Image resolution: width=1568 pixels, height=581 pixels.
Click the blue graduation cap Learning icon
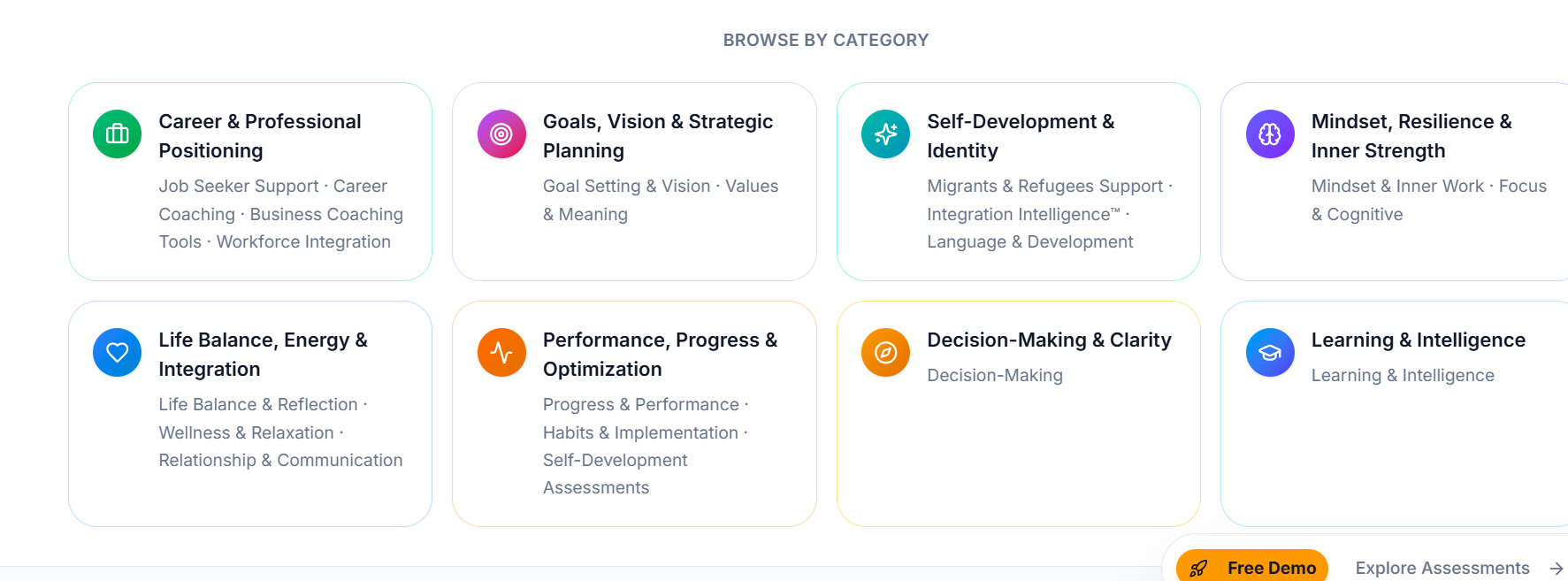pyautogui.click(x=1270, y=353)
